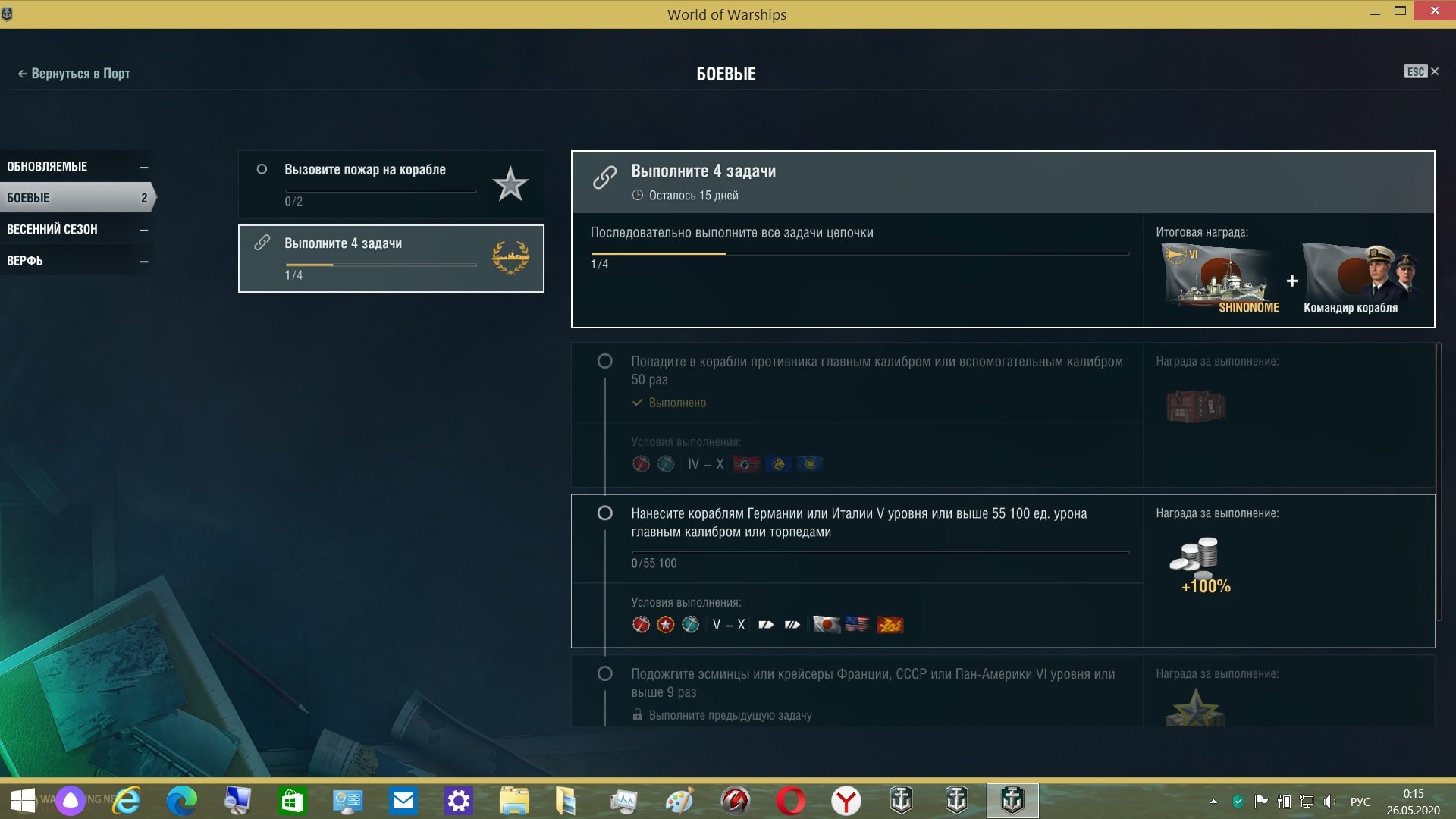Click the star battle-type icon in the V–X conditions
Viewport: 1456px width, 819px height.
point(666,624)
